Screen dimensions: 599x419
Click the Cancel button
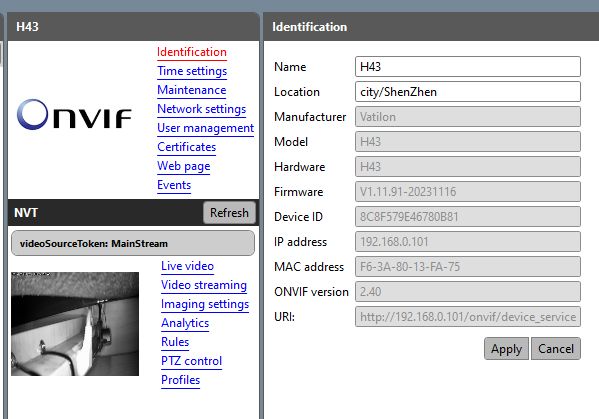pos(556,349)
